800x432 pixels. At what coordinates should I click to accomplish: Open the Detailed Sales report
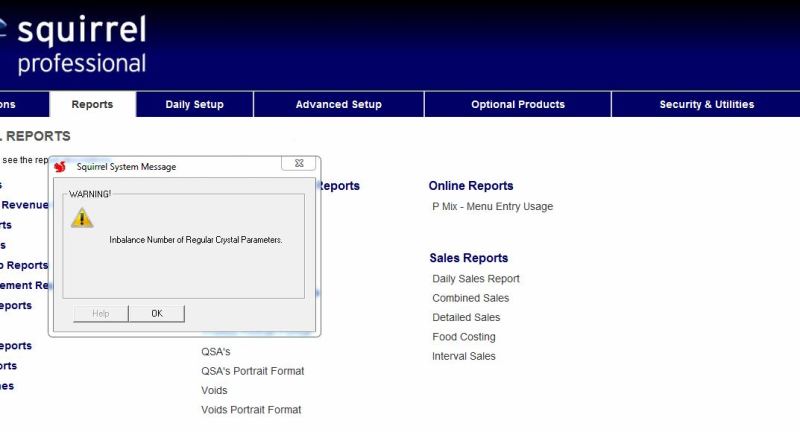pos(466,318)
